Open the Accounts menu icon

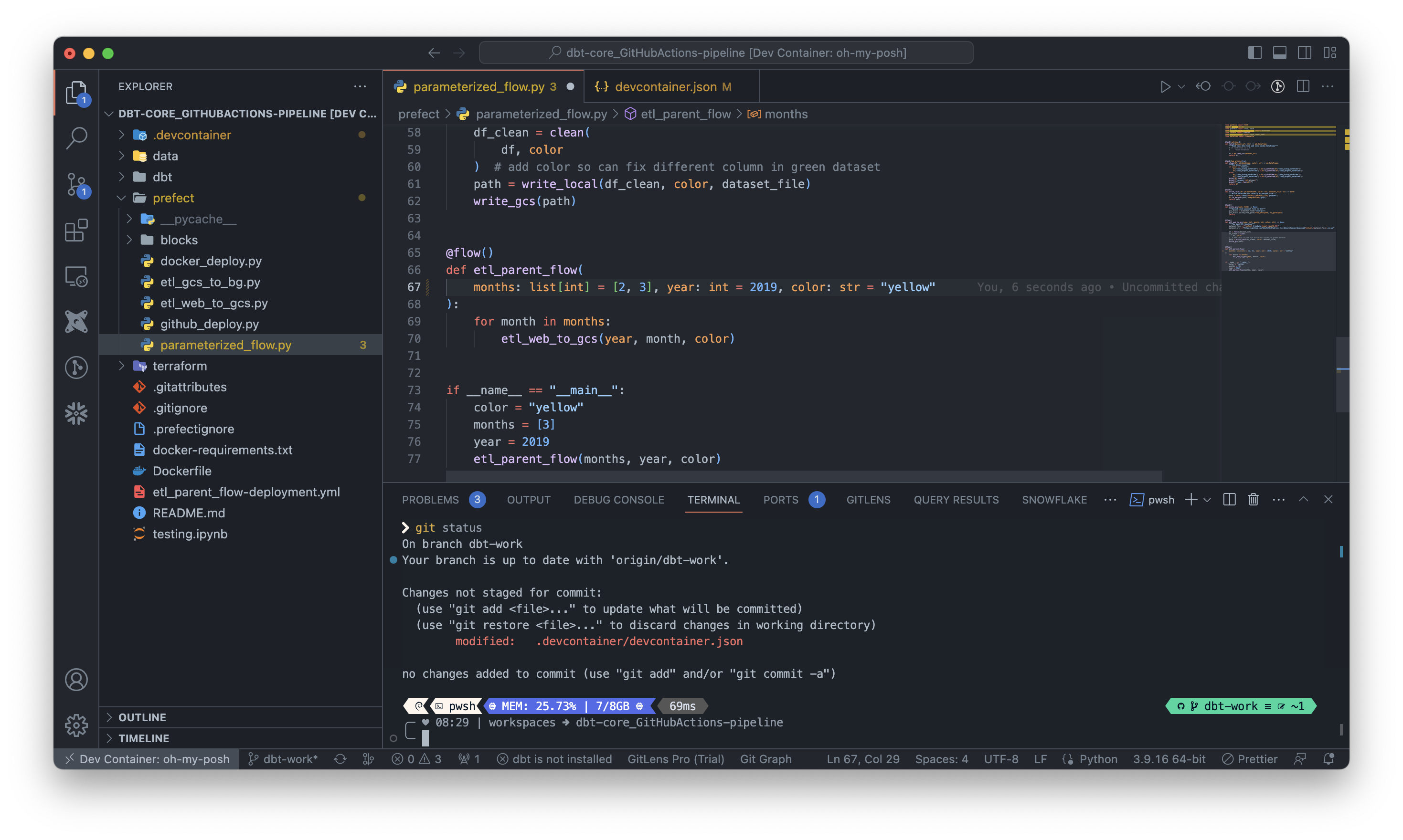point(76,679)
